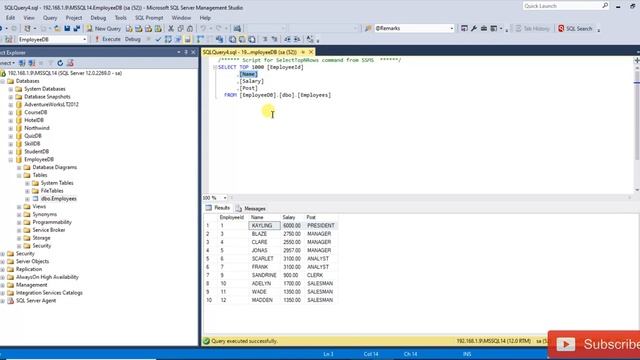Expand the System Databases folder
640x360 pixels.
11,89
